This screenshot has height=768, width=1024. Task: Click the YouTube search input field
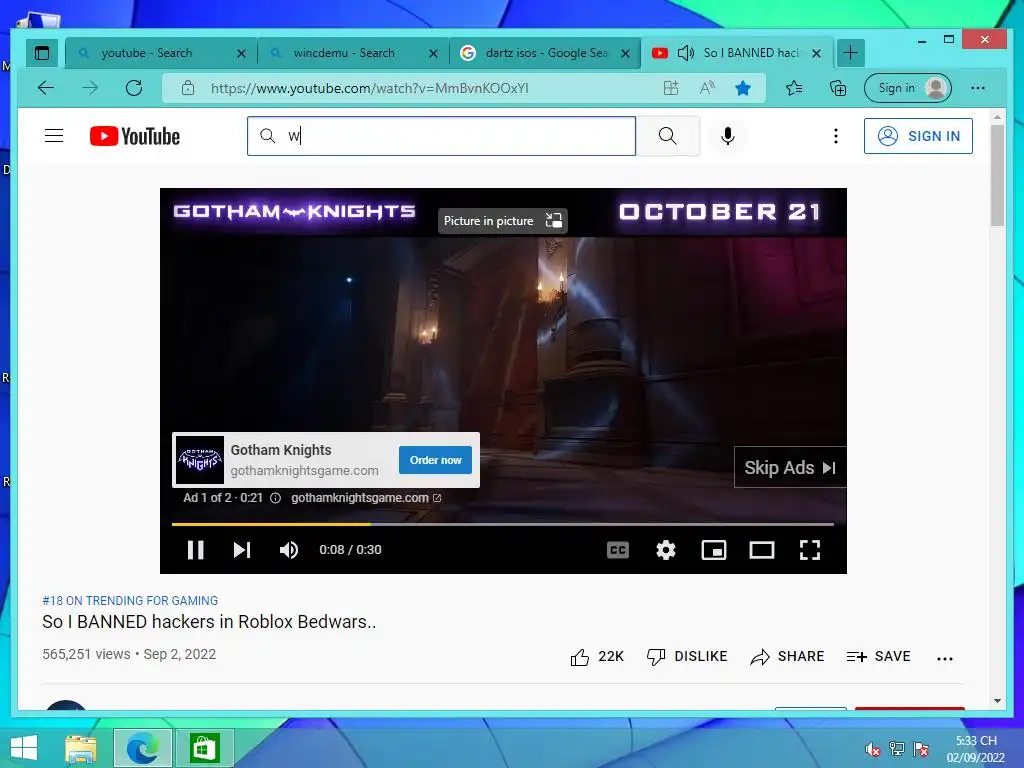point(441,136)
